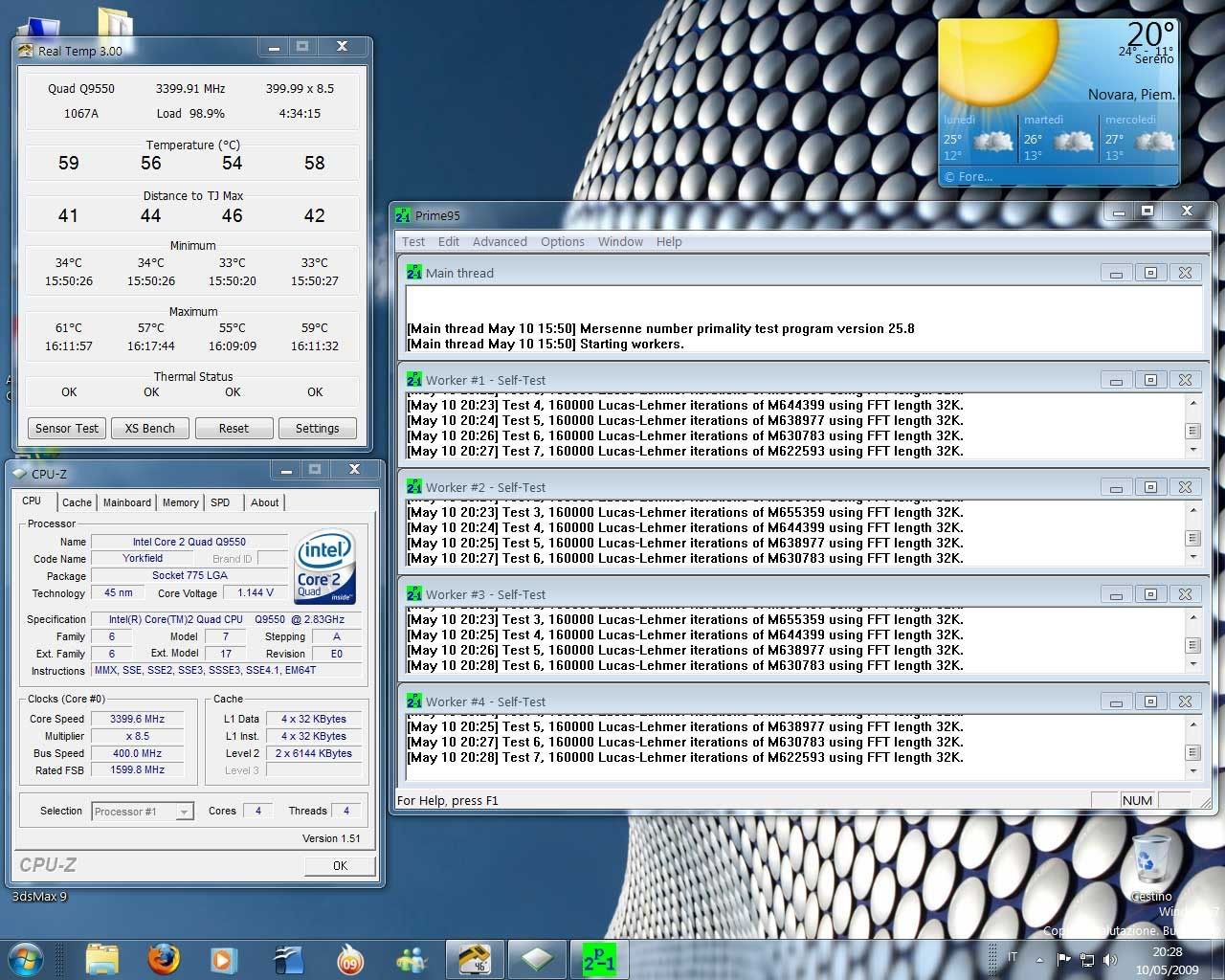Screen dimensions: 1225x980
Task: Show hidden tray icons arrow
Action: (x=1039, y=959)
